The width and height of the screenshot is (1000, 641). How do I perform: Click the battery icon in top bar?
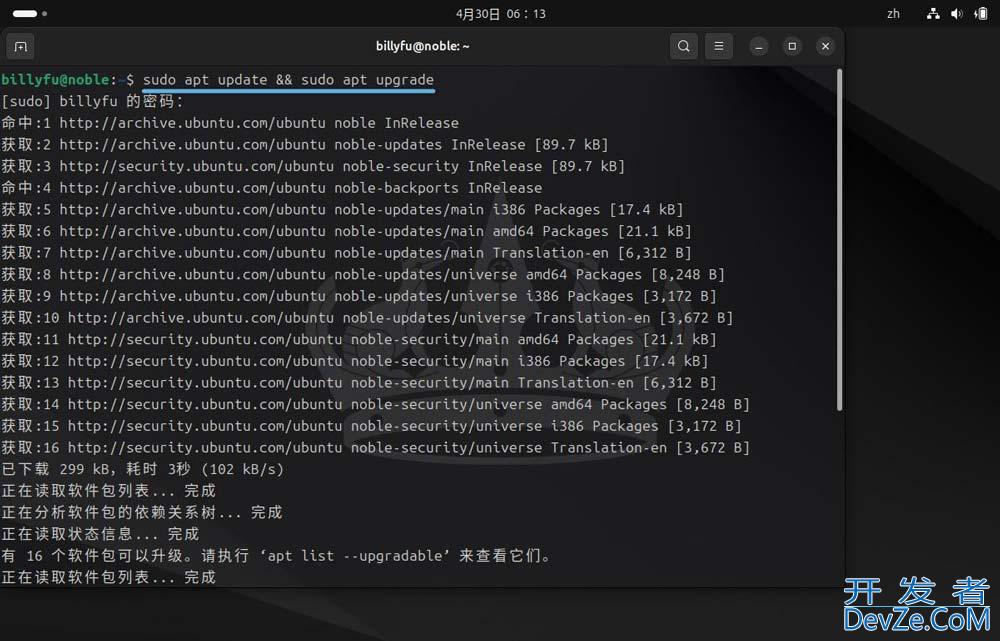[x=981, y=13]
